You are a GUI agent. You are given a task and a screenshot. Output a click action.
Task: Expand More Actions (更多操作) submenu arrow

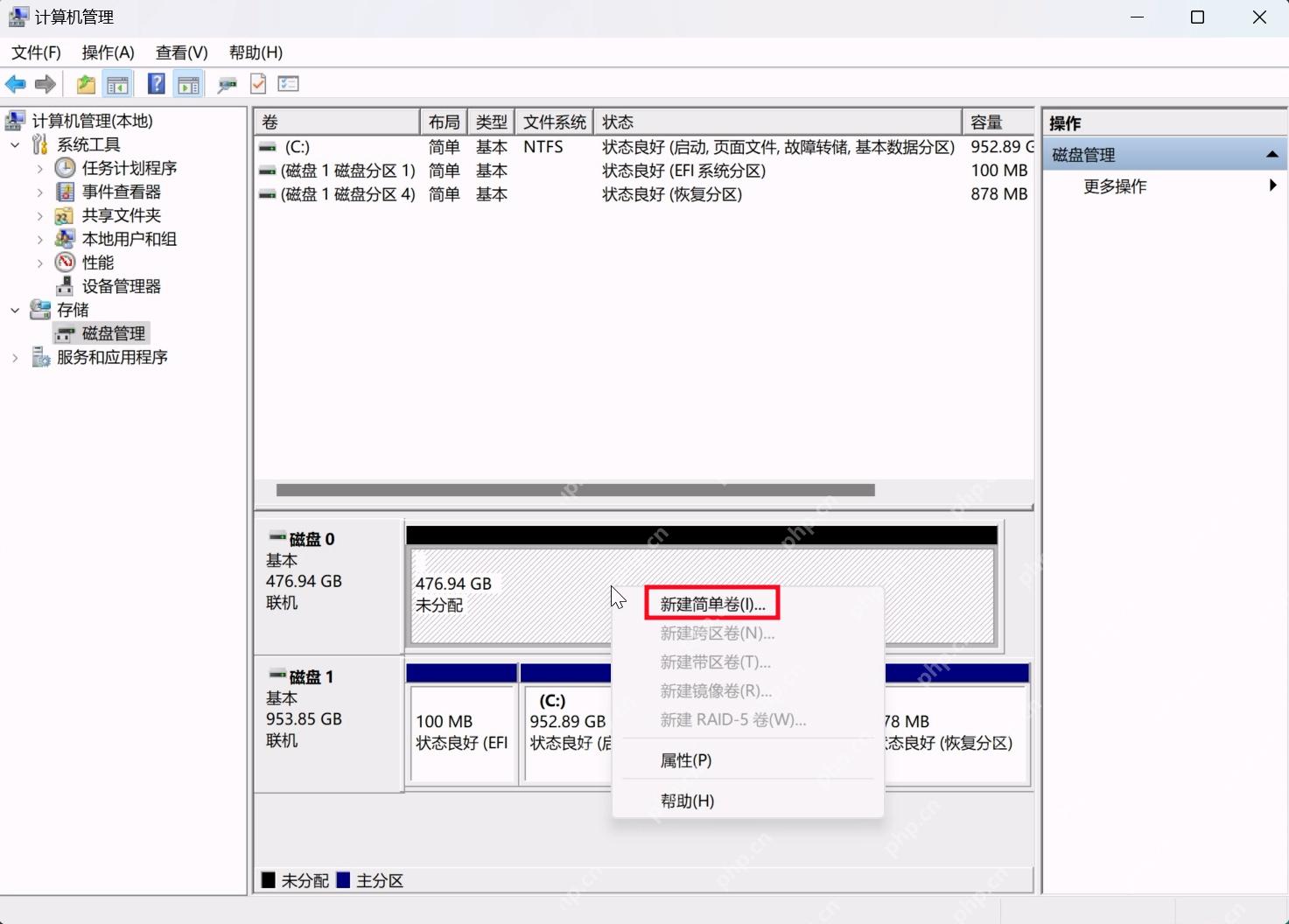[1272, 185]
